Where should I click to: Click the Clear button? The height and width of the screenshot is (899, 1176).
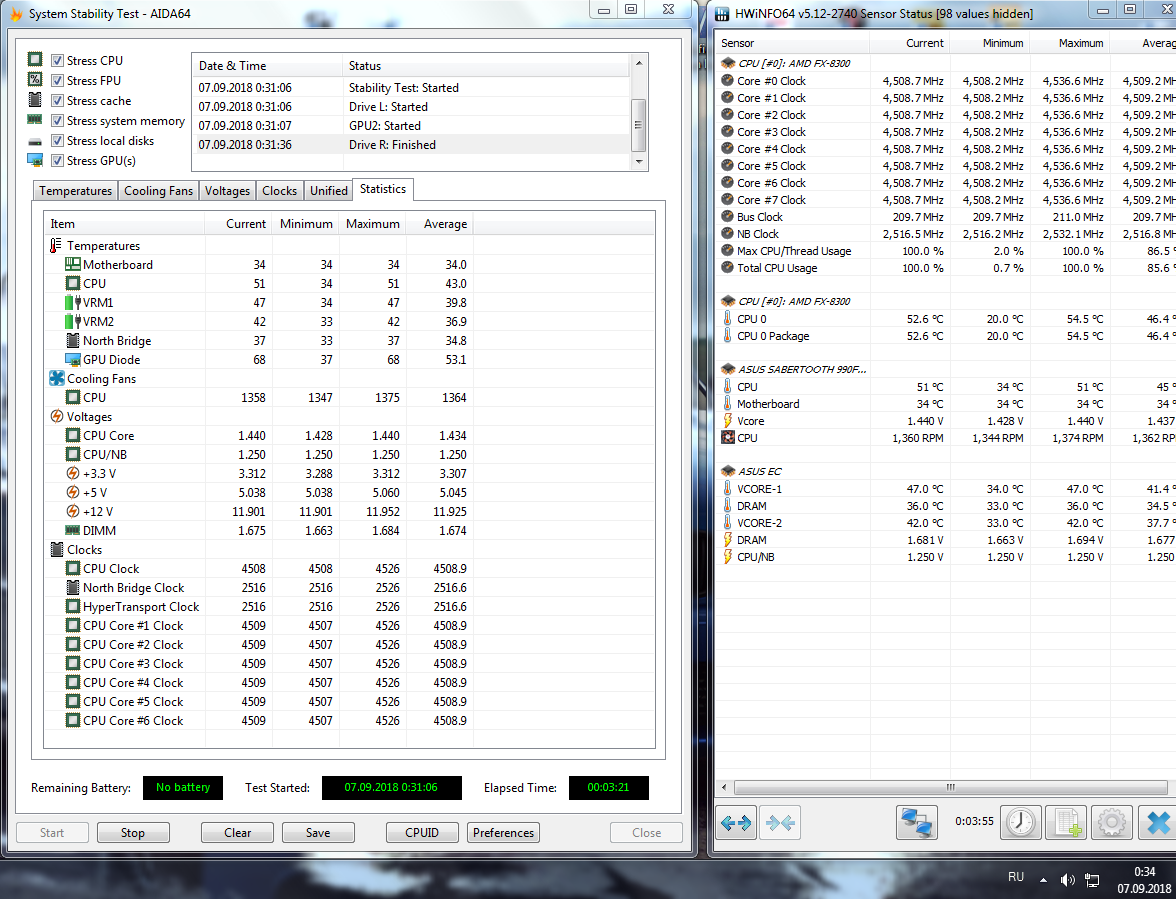click(x=237, y=832)
